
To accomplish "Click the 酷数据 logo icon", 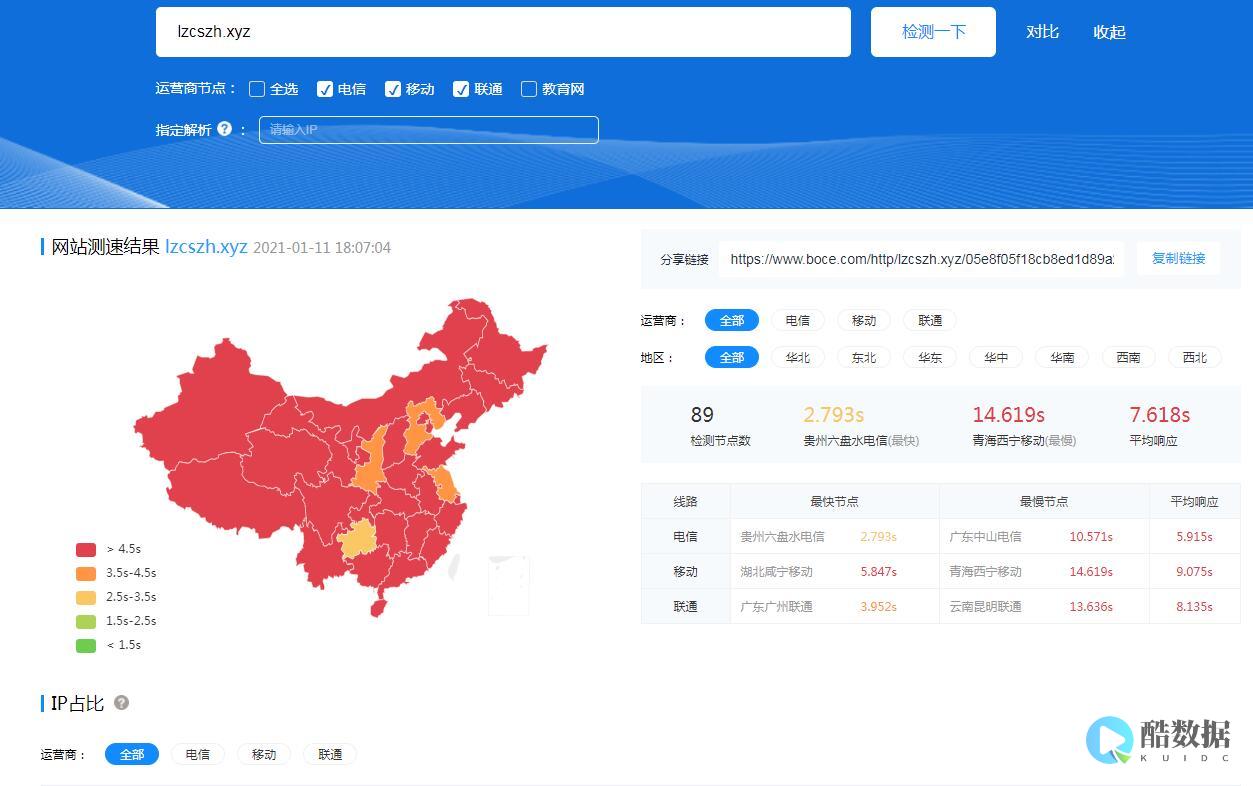I will (x=1110, y=740).
